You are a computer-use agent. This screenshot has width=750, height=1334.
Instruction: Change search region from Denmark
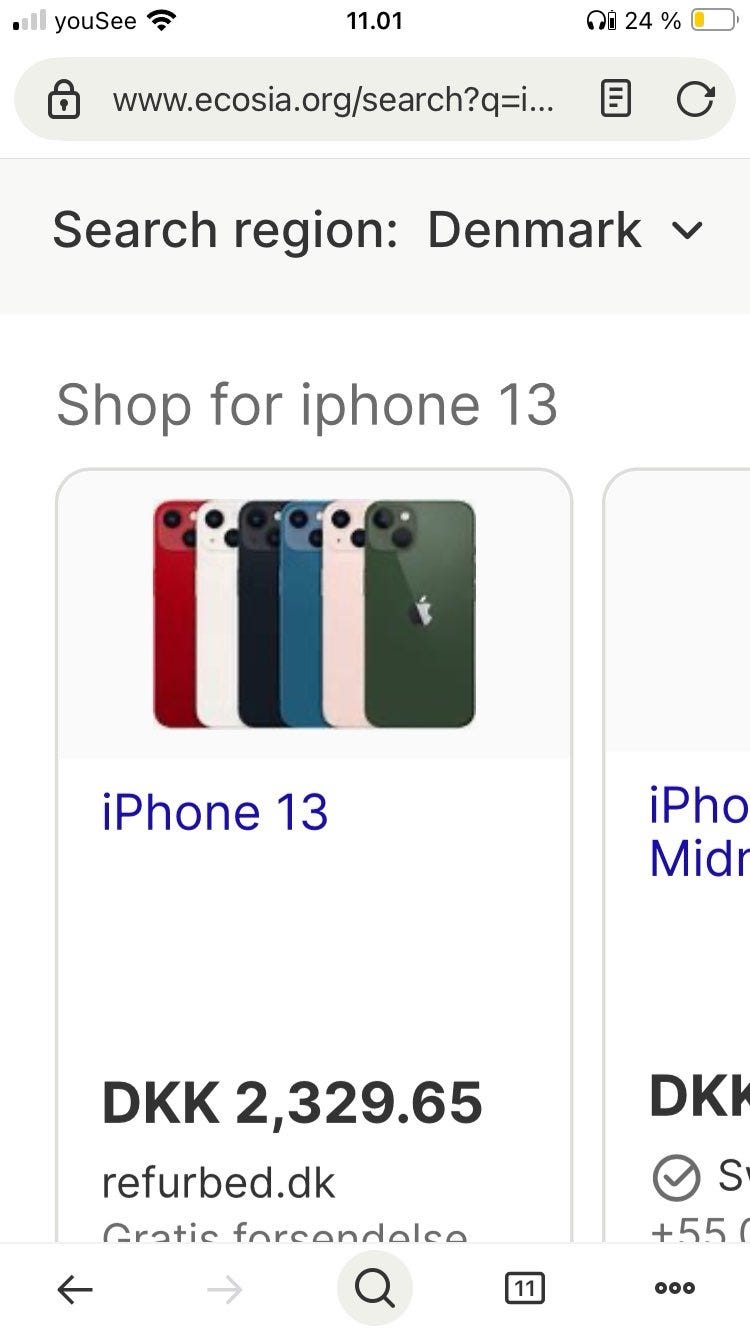coord(535,230)
